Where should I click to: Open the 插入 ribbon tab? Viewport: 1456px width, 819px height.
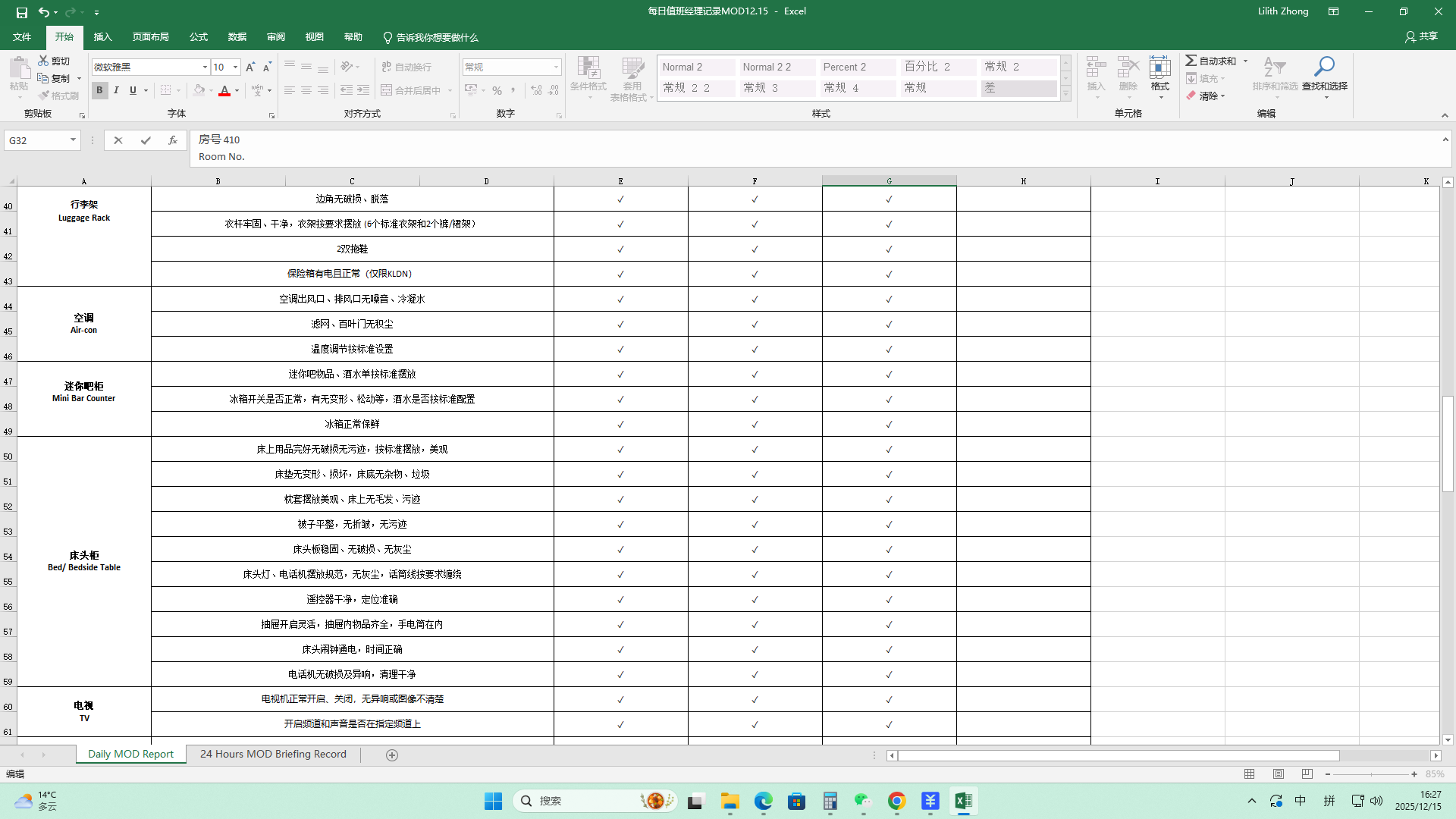(x=102, y=37)
